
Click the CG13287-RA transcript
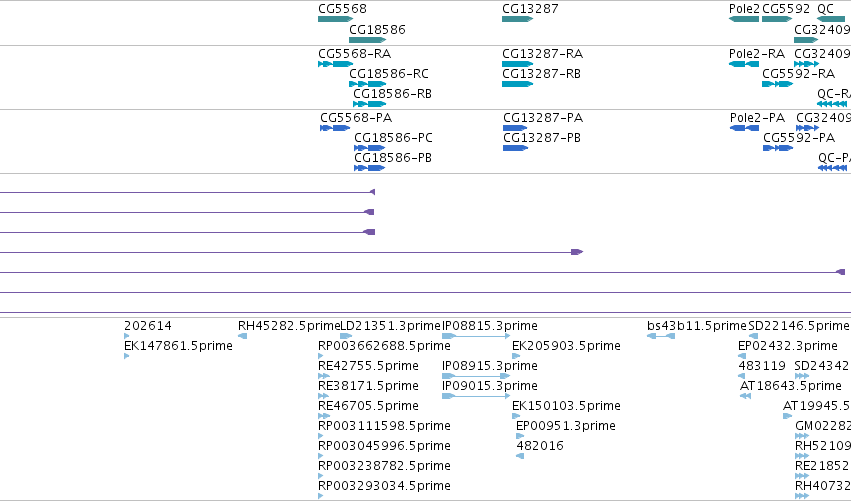518,64
